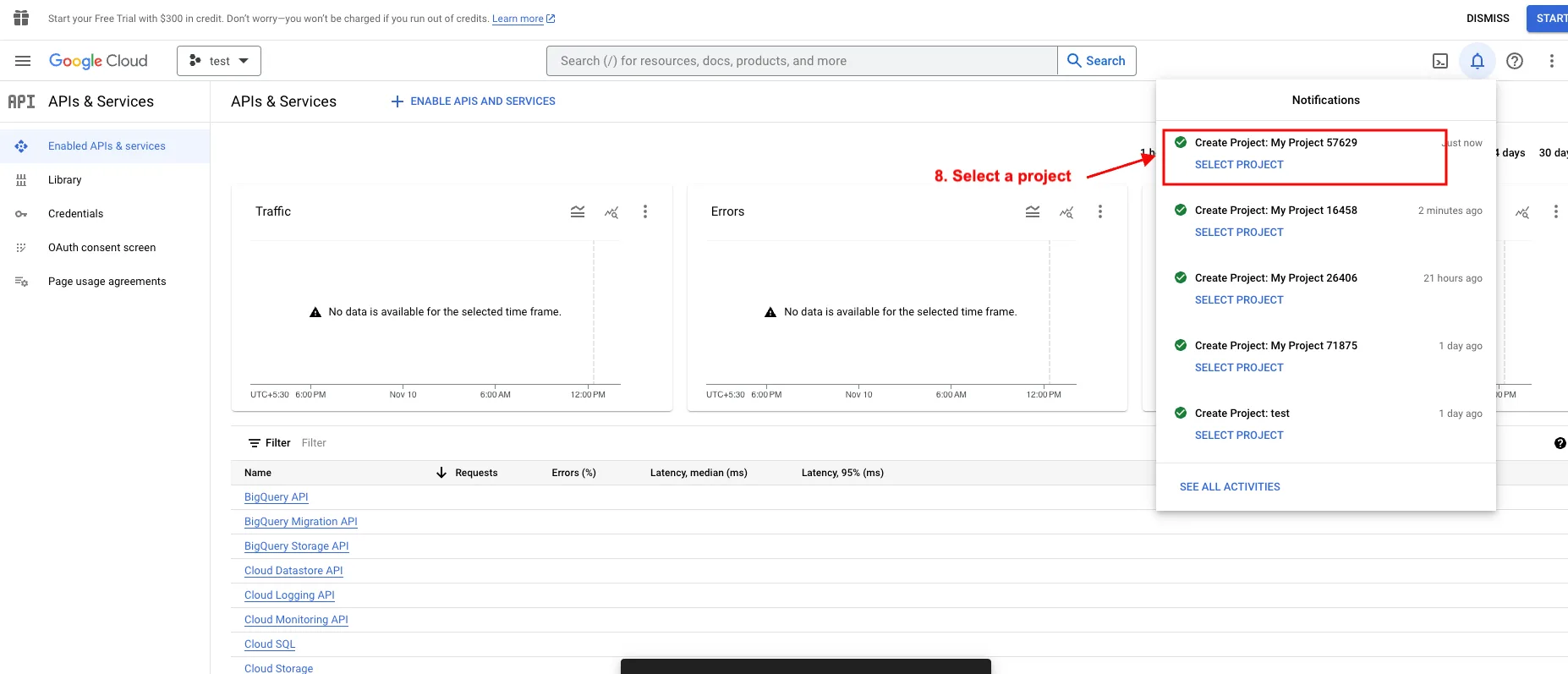Screen dimensions: 1568x674
Task: Click the Library sidebar icon
Action: pyautogui.click(x=21, y=180)
